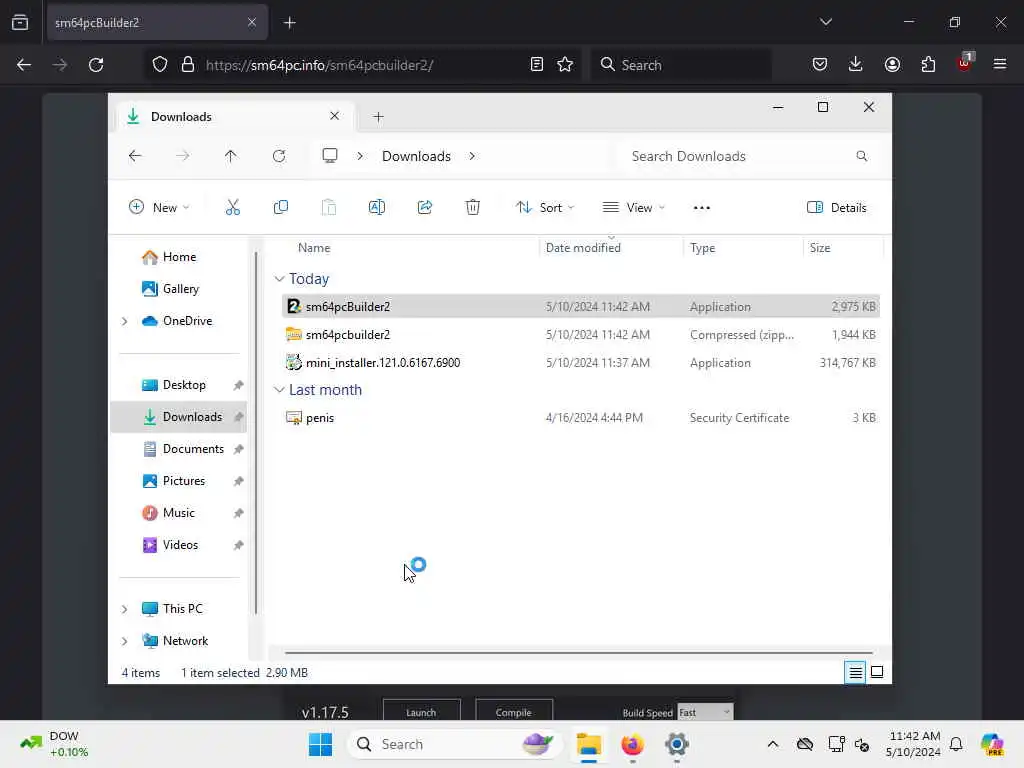Select mini_installer.121.0.6167.6900 file

click(x=581, y=362)
